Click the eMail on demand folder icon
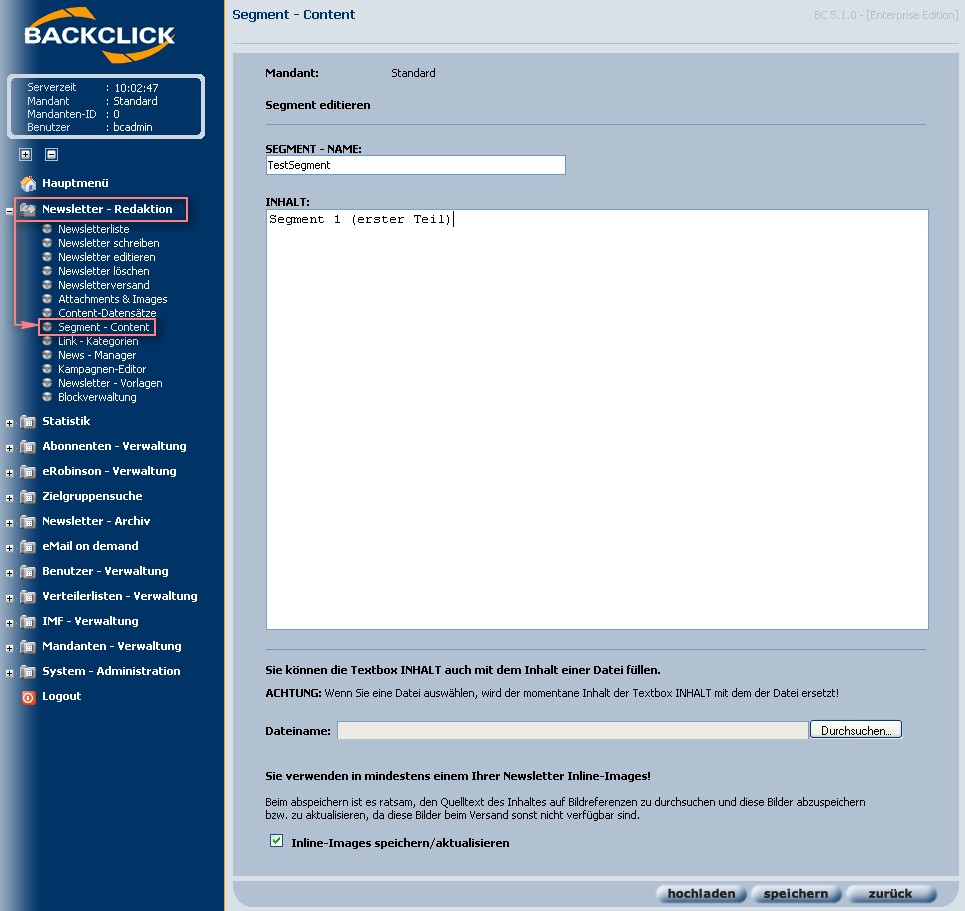Image resolution: width=965 pixels, height=911 pixels. pyautogui.click(x=28, y=547)
